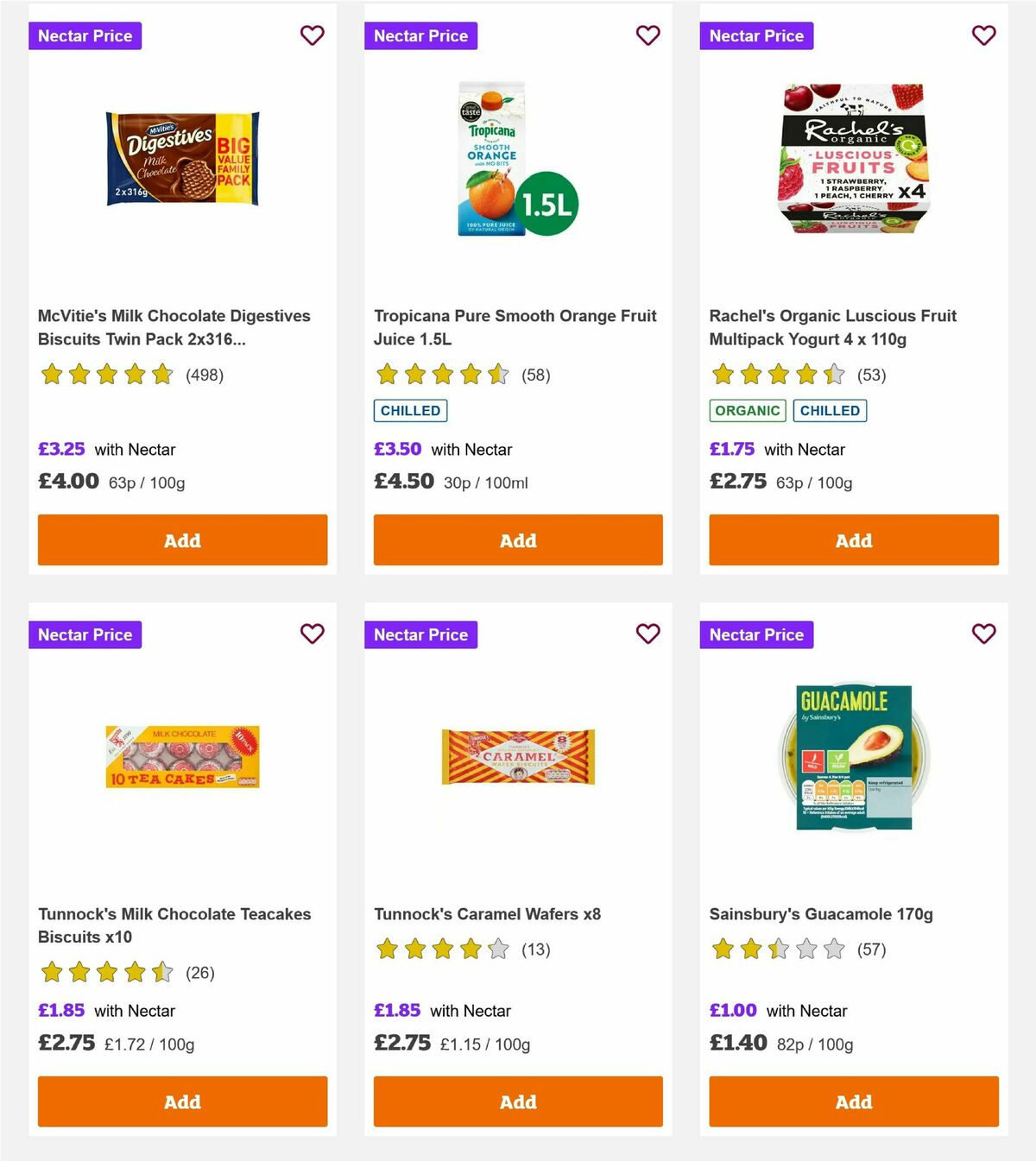
Task: Click the heart icon on Tropicana Orange Juice
Action: pos(647,35)
